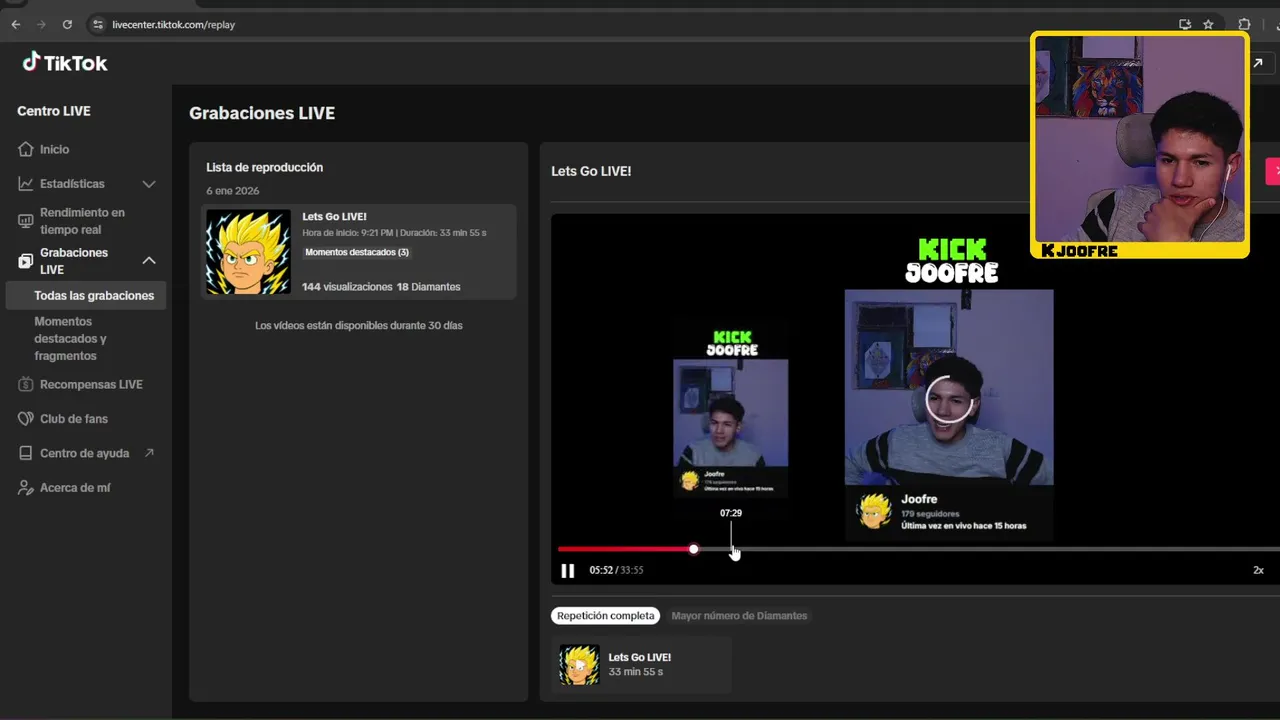Click 18 Diamantes text
The height and width of the screenshot is (720, 1280).
(x=429, y=286)
